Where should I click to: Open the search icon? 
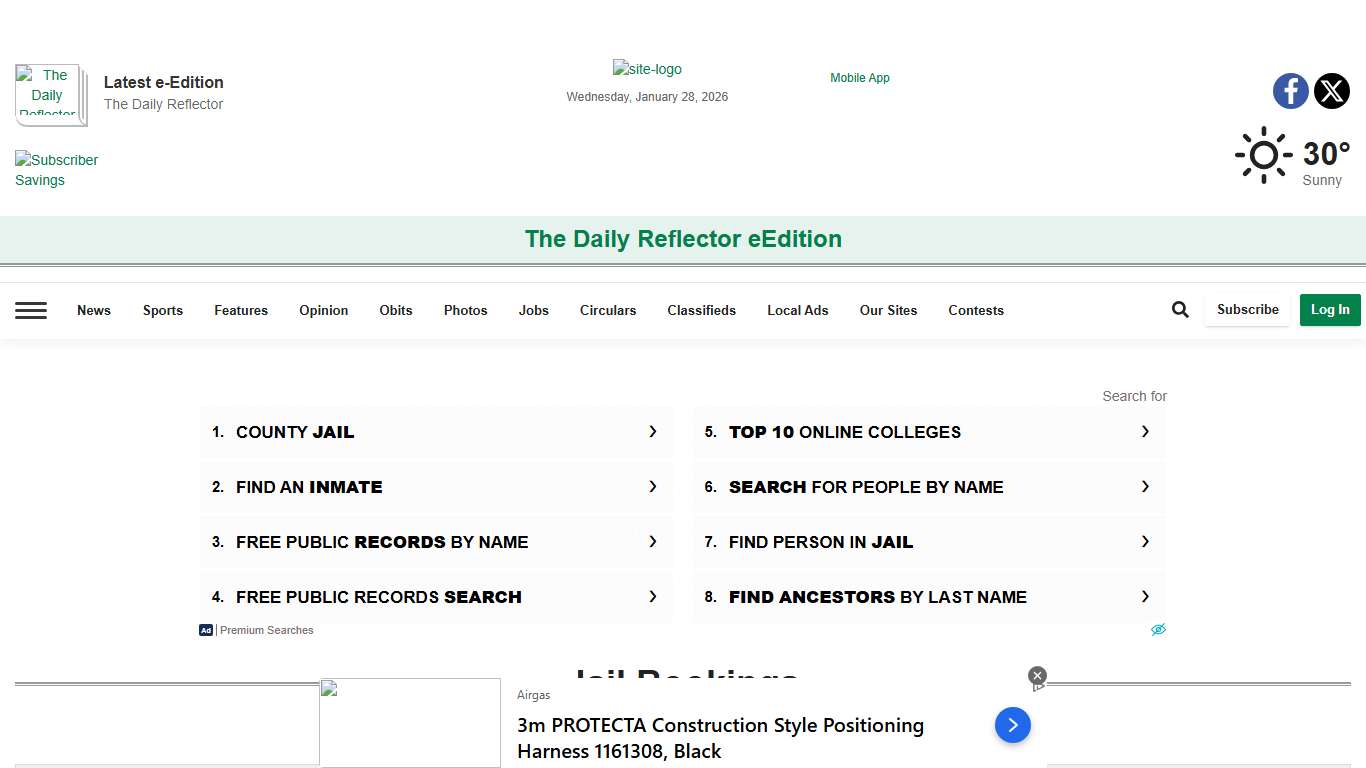[x=1179, y=309]
